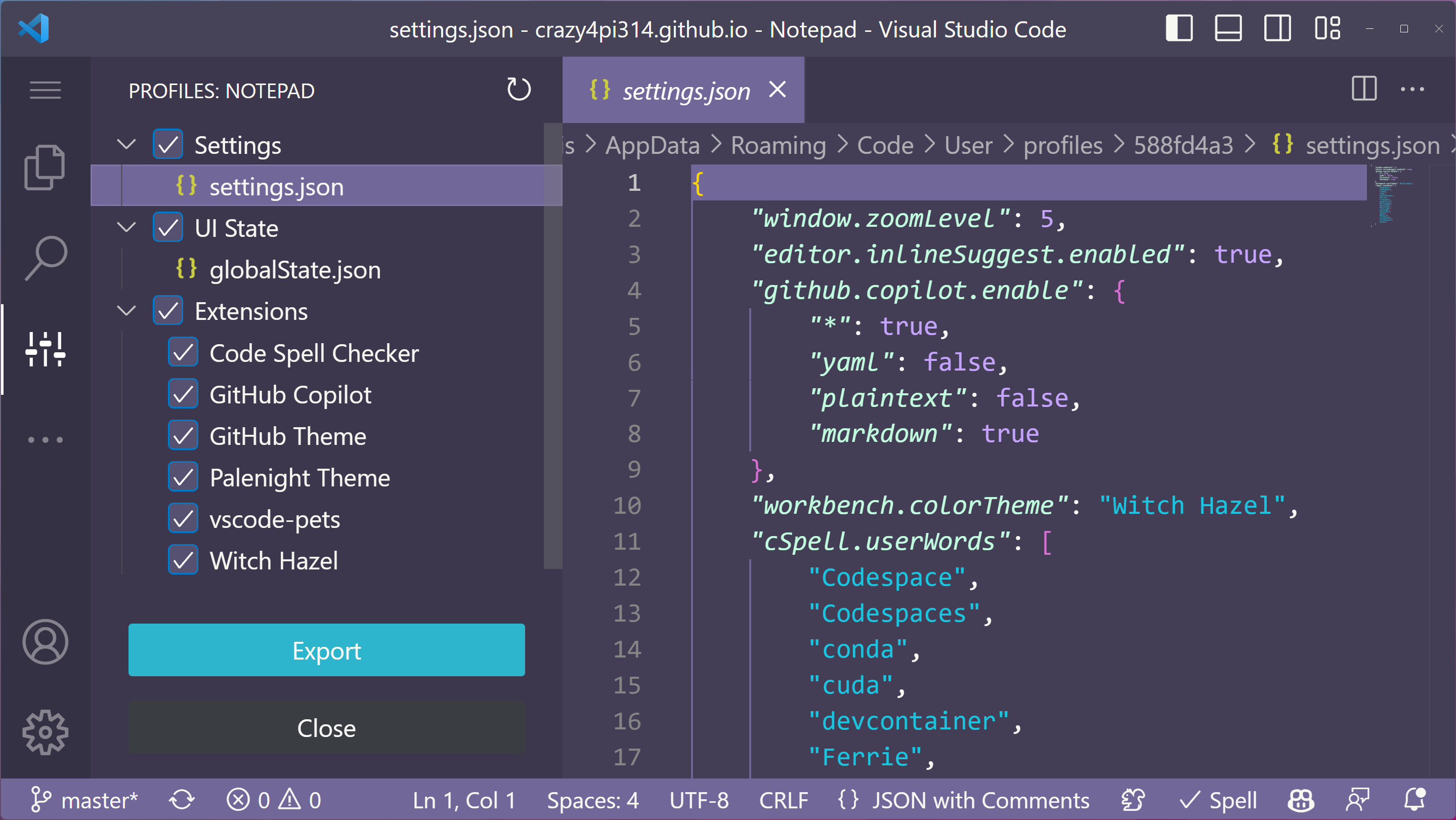Open profiles breadcrumb dropdown

tap(1062, 145)
